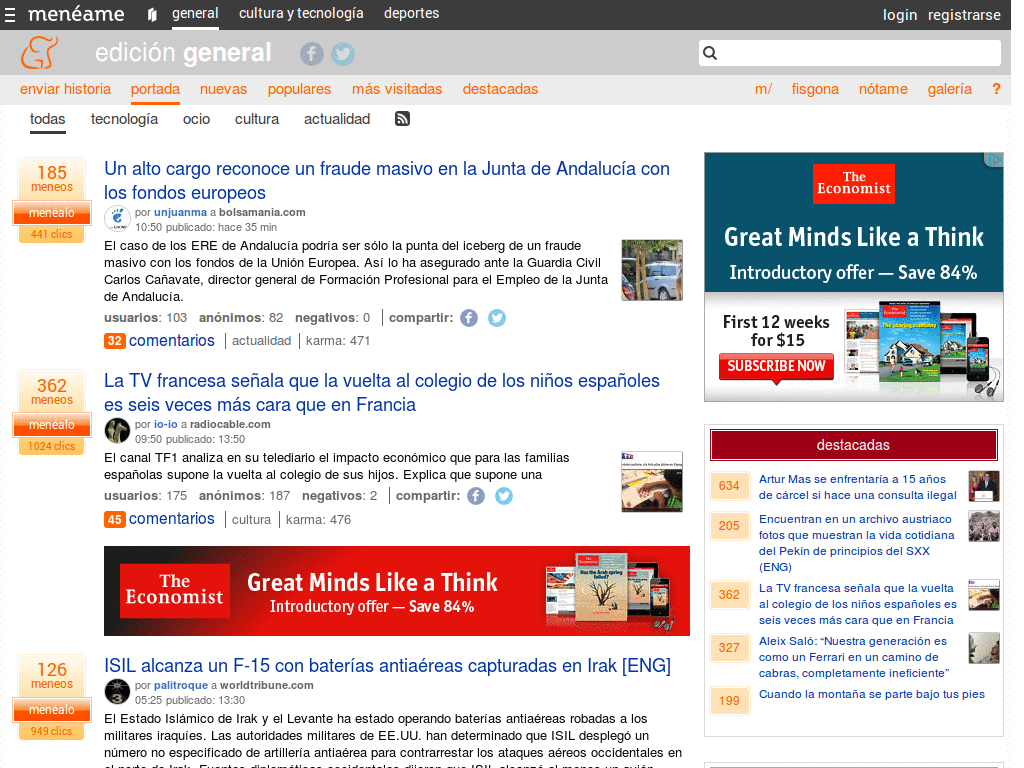Click the Economist horizontal banner ad
Screen dimensions: 1024x768
(396, 591)
